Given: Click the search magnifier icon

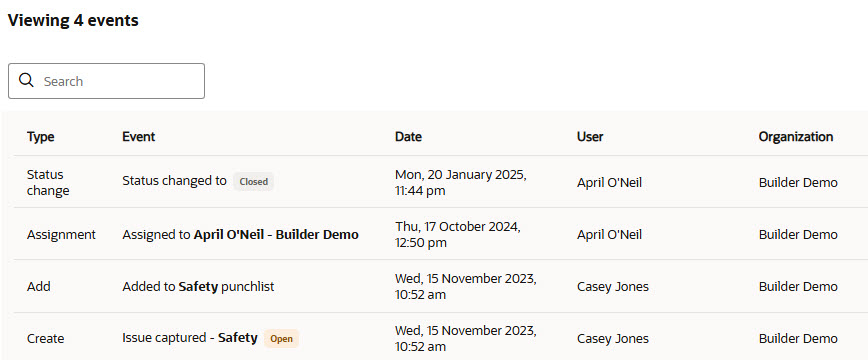Looking at the screenshot, I should point(26,80).
